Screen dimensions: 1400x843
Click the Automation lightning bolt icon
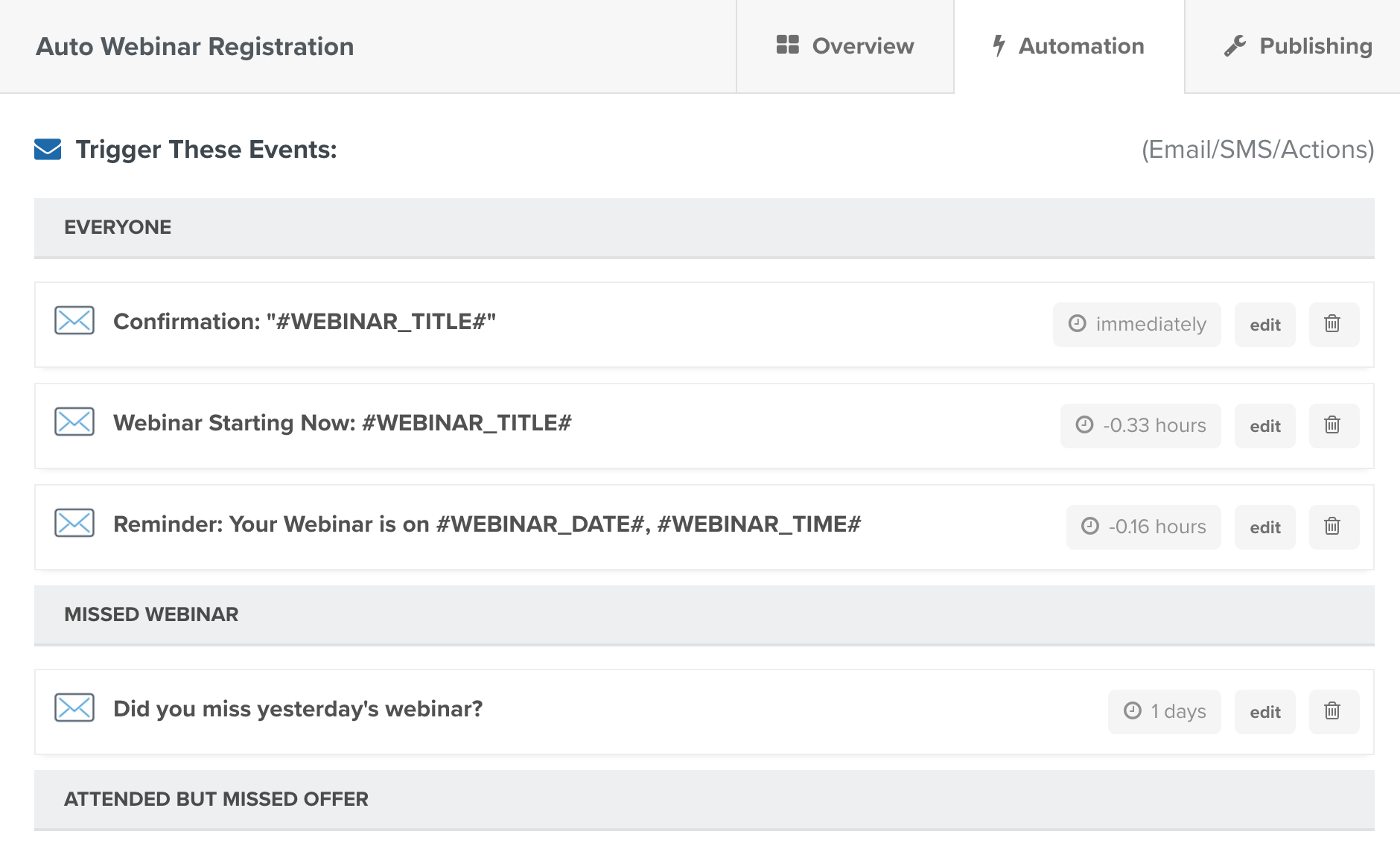(x=999, y=45)
